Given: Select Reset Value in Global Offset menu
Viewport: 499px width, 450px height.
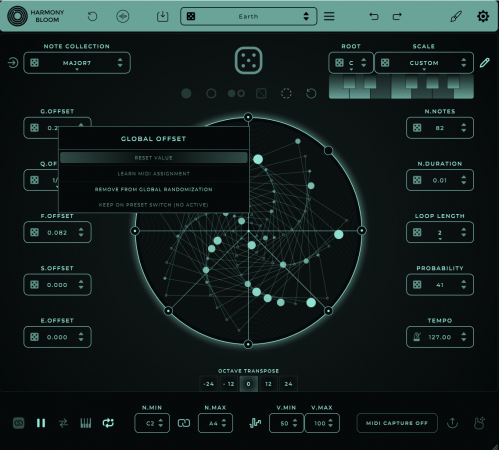Looking at the screenshot, I should click(x=154, y=158).
